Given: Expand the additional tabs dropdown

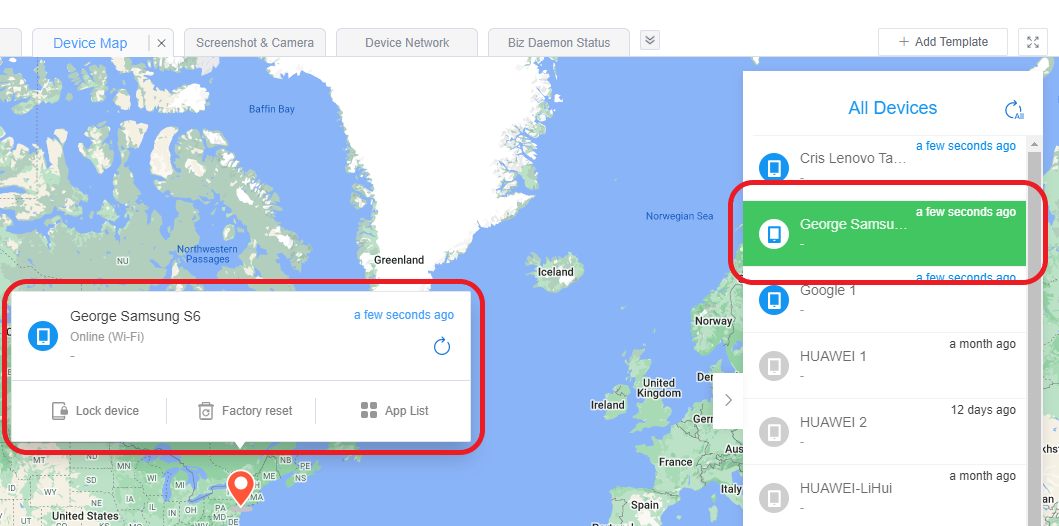Looking at the screenshot, I should coord(650,41).
